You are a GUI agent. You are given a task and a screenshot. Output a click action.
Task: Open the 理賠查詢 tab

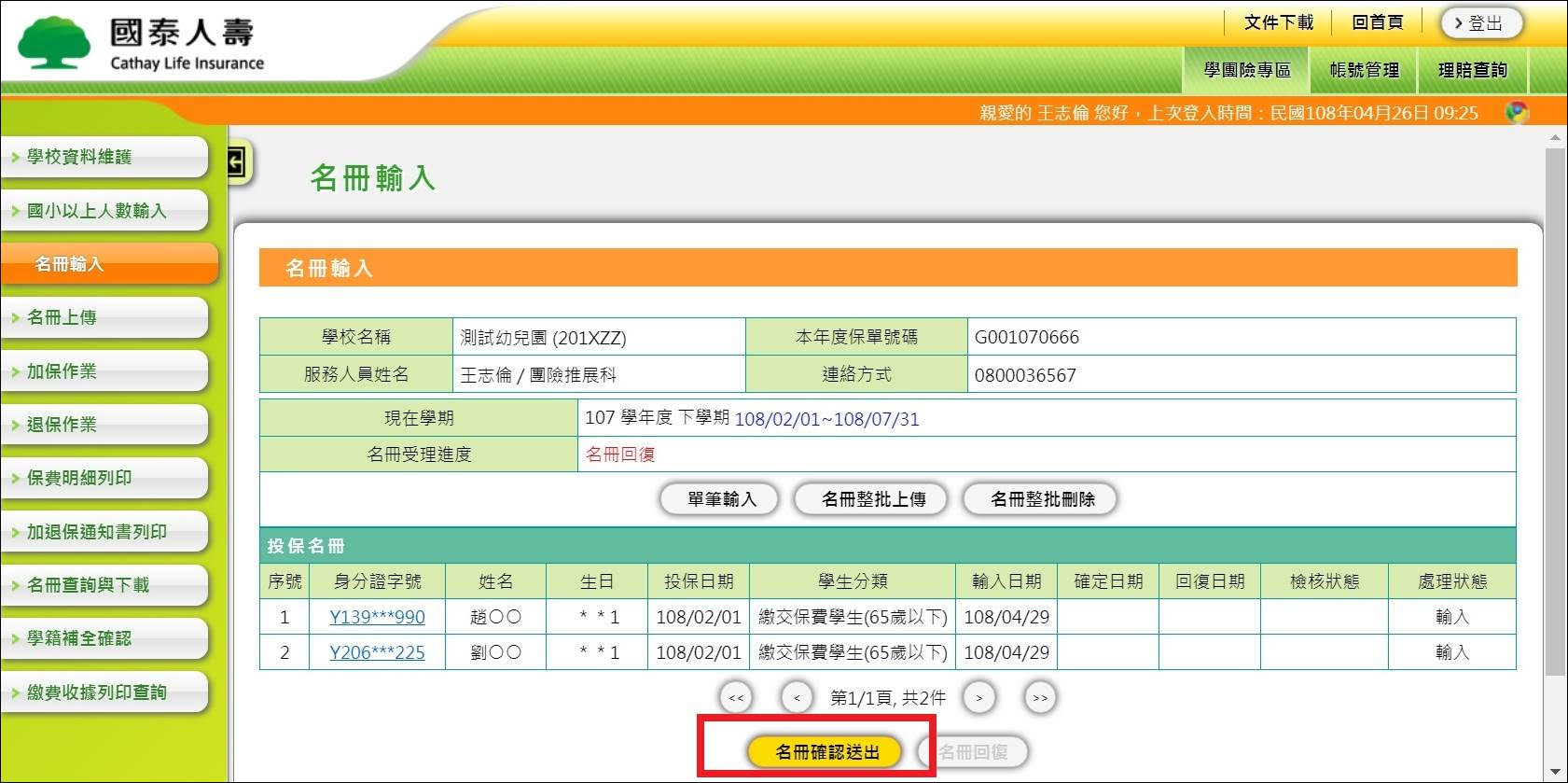(1472, 70)
